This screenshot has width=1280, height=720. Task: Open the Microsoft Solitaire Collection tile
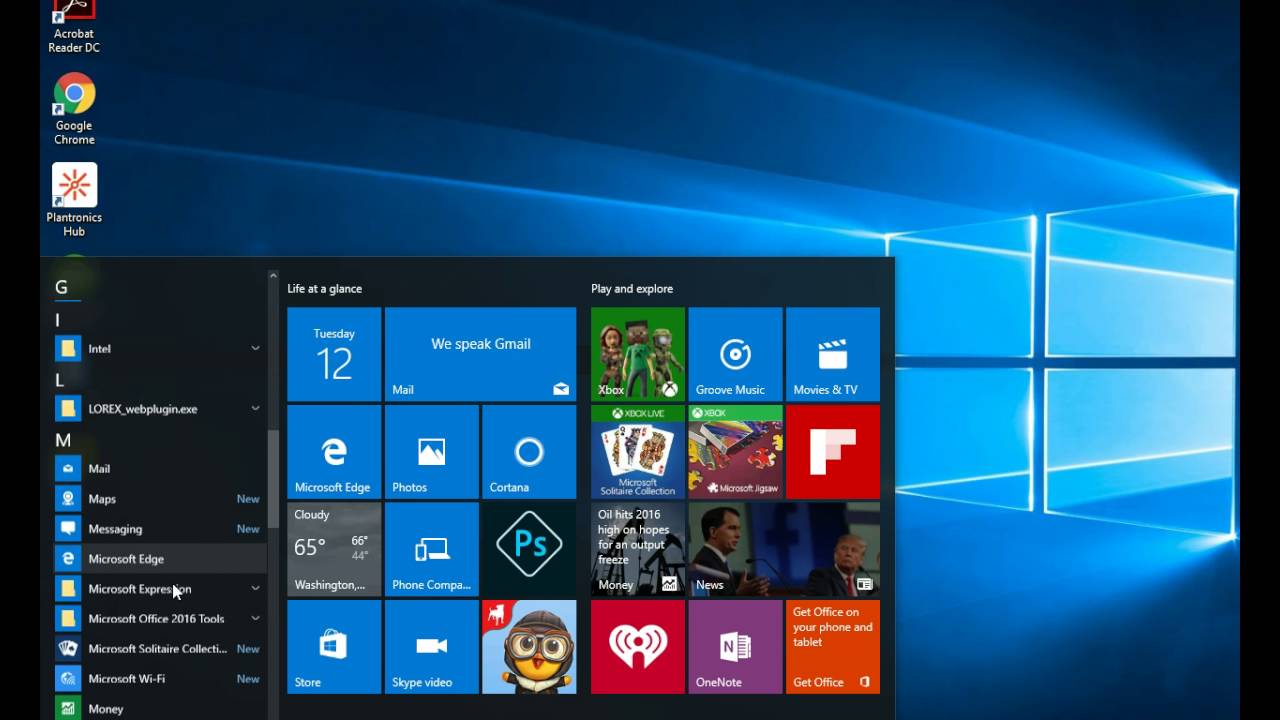coord(638,452)
